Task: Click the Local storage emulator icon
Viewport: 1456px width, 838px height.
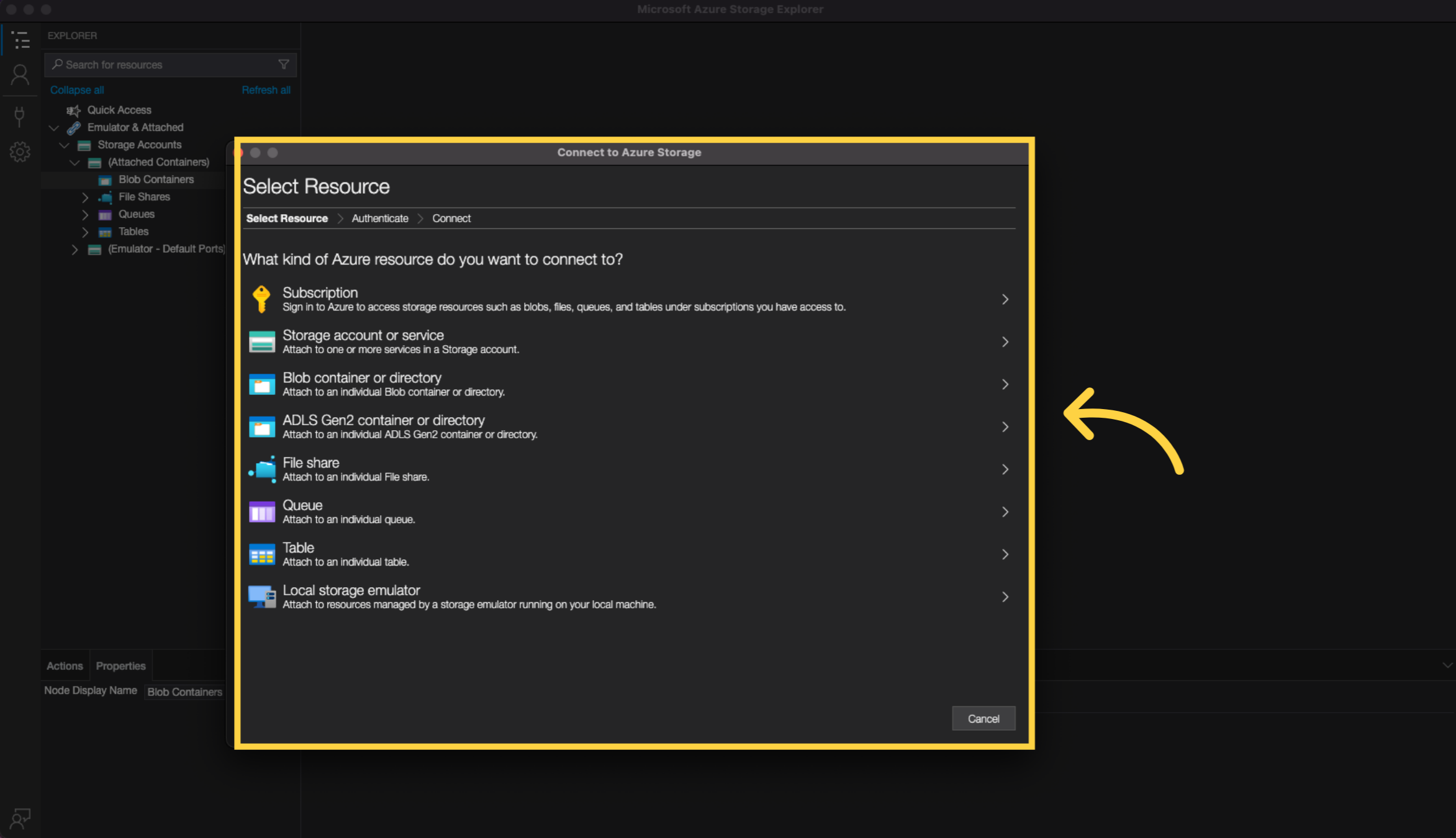Action: click(262, 597)
